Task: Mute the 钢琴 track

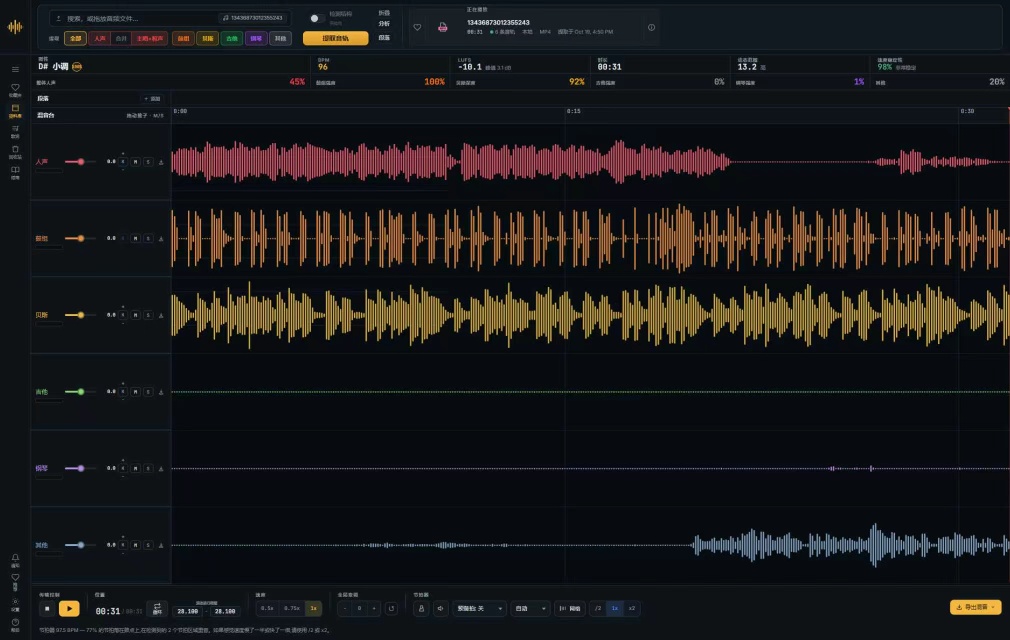Action: [135, 469]
